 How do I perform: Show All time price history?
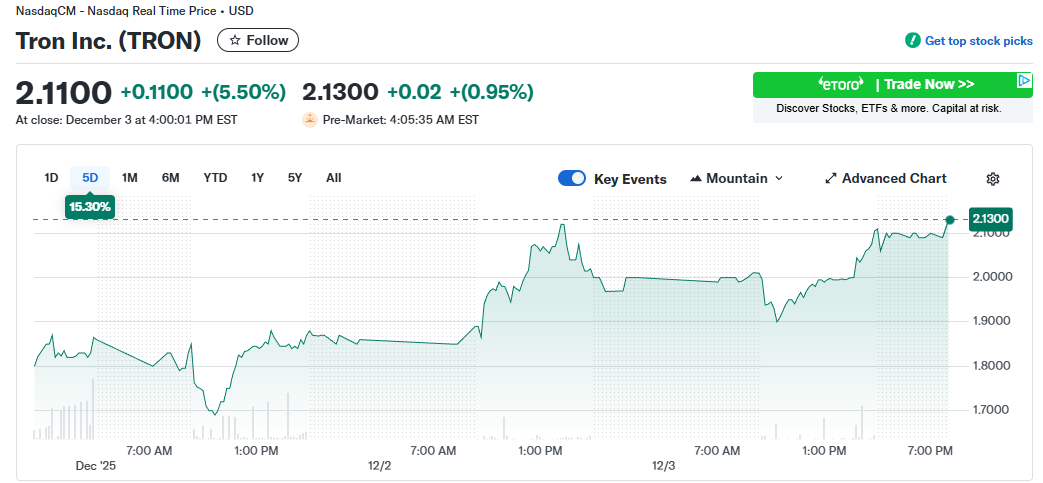tap(334, 178)
